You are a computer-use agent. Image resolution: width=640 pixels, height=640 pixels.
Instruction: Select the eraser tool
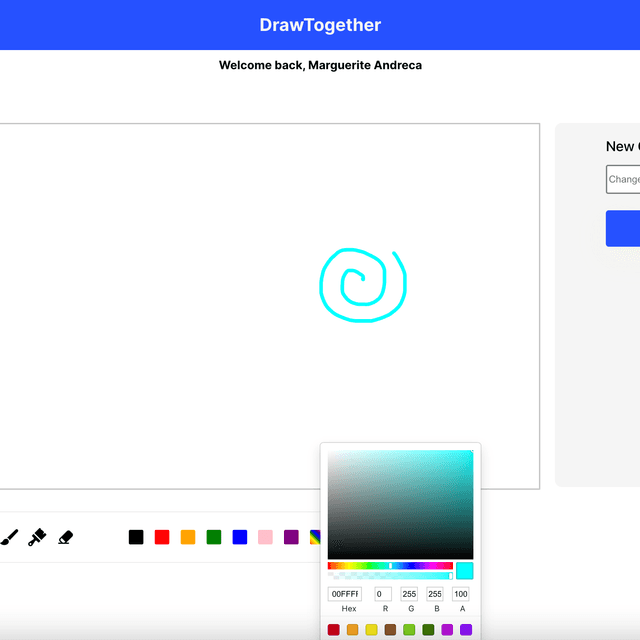tap(66, 537)
